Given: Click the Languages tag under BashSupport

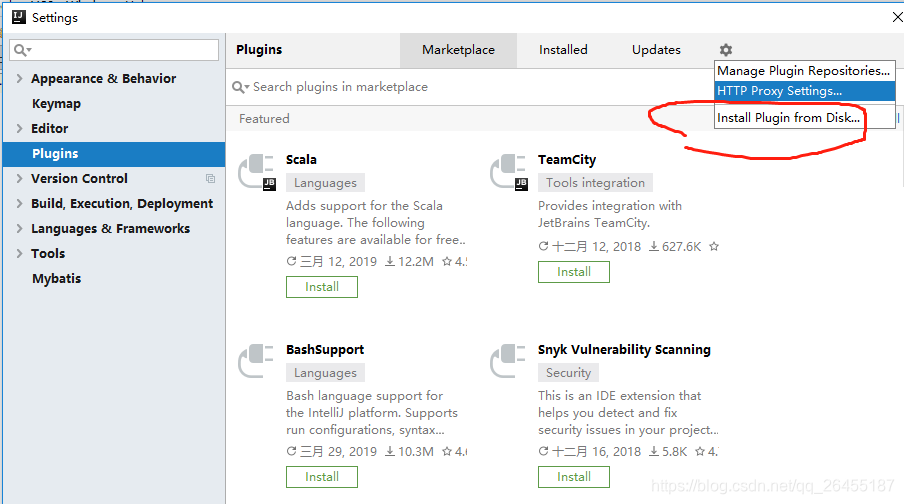Looking at the screenshot, I should coord(325,373).
